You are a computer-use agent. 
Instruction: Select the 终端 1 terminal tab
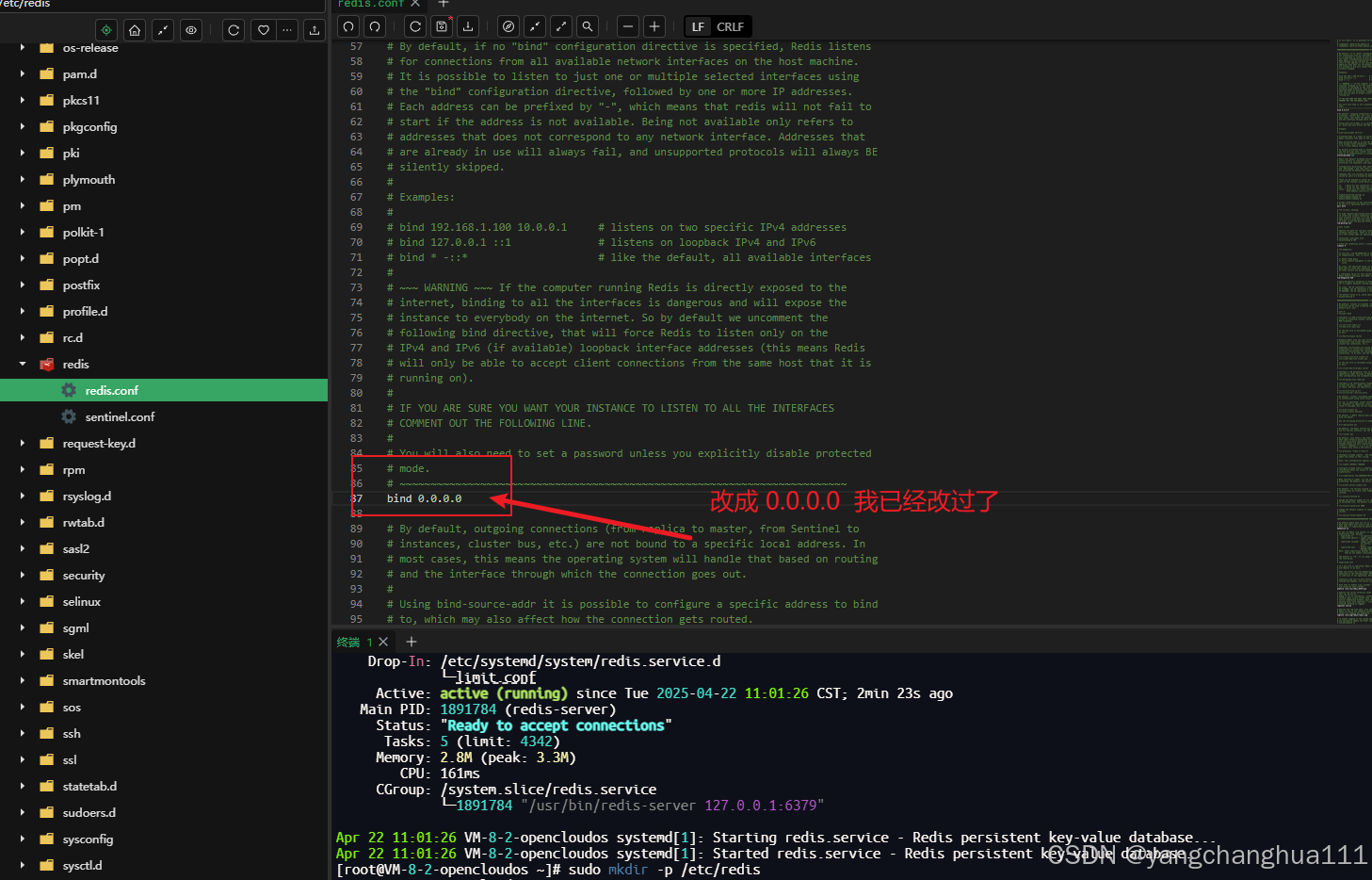point(353,642)
